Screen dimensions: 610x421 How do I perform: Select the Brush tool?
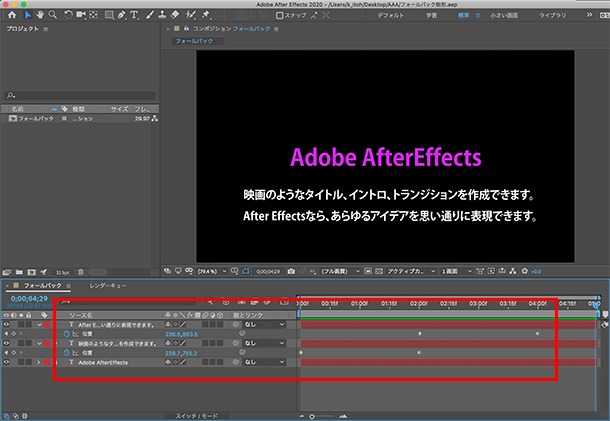150,15
